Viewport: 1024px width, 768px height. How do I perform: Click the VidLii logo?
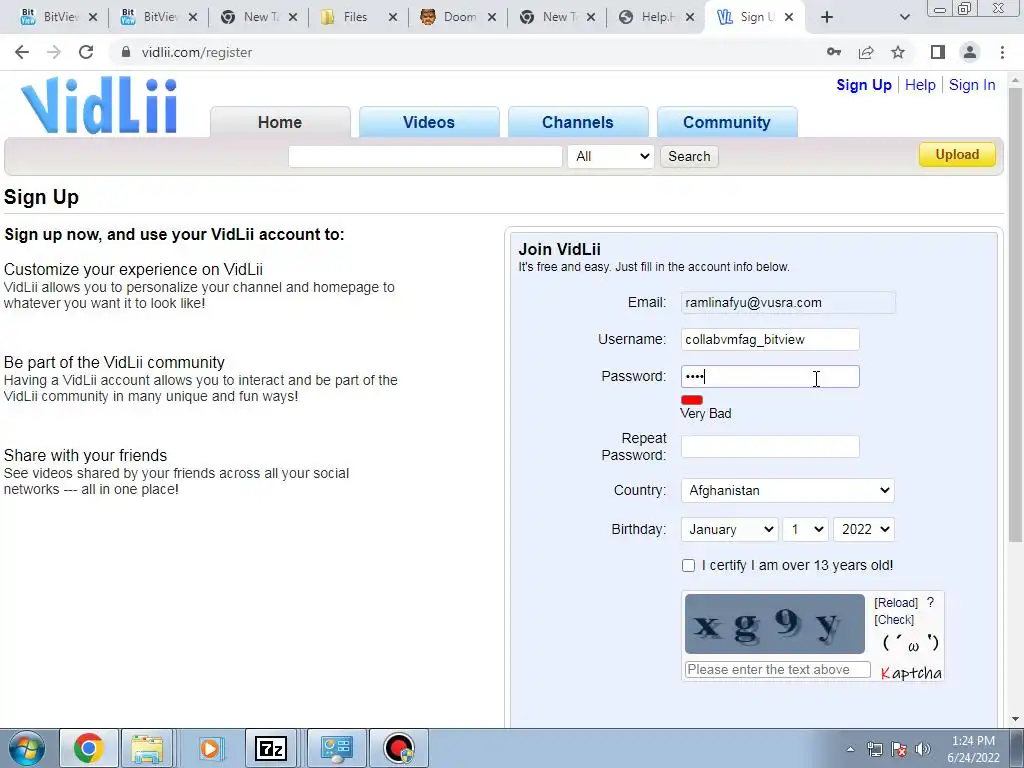pos(99,105)
